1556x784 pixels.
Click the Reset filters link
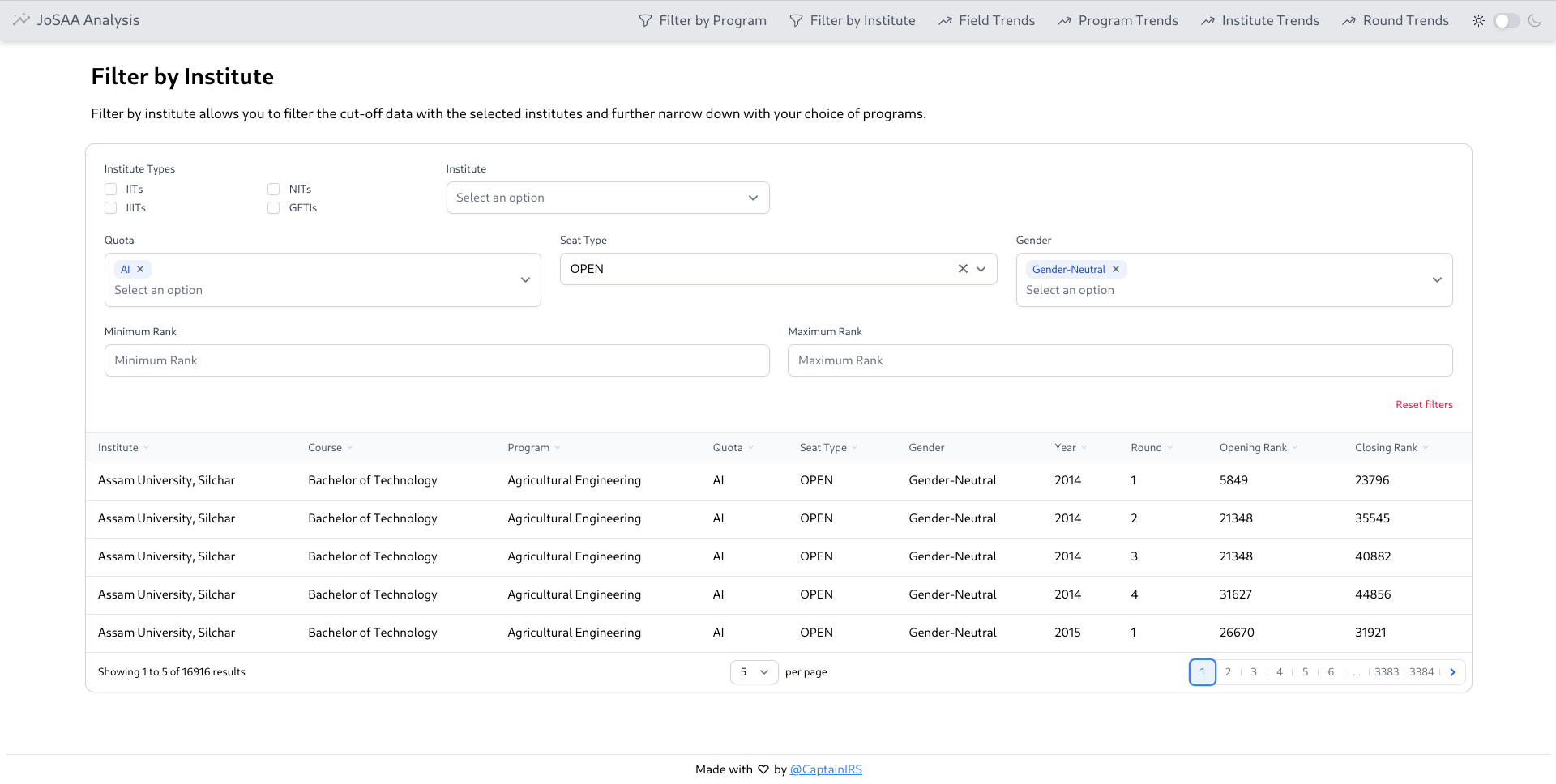1424,404
